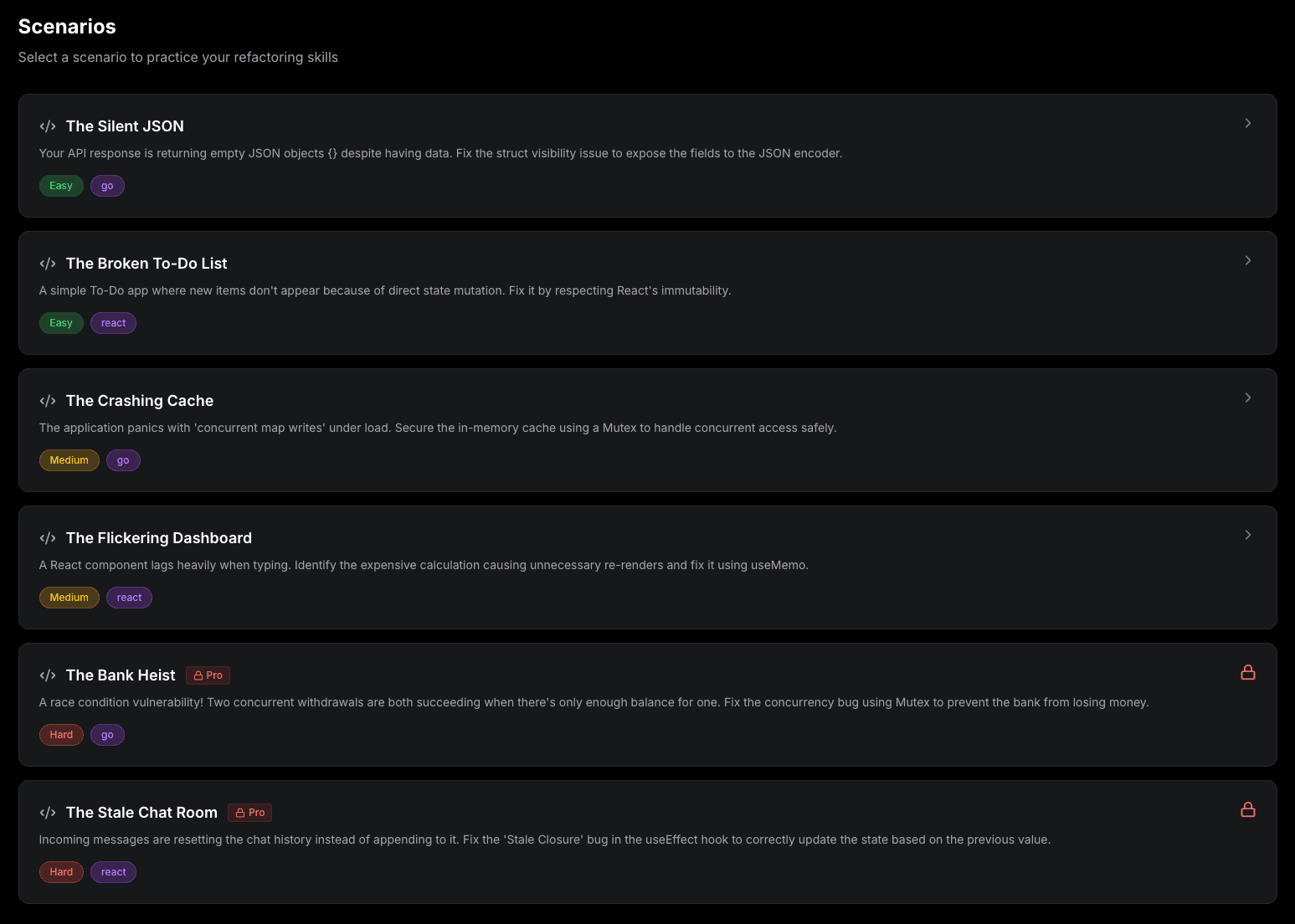Click the lock icon on The Bank Heist card

(x=1247, y=672)
